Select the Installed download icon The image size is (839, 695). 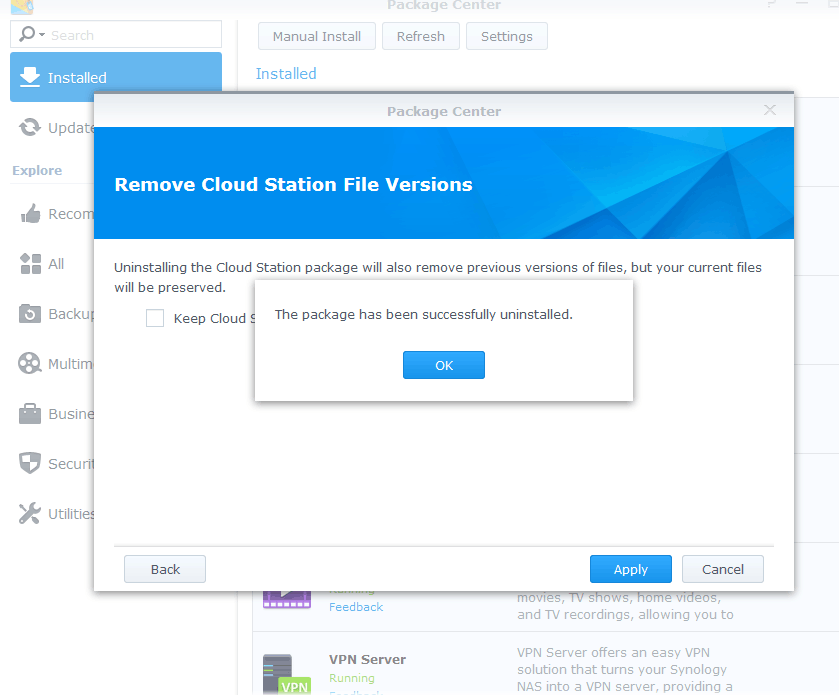pyautogui.click(x=29, y=77)
